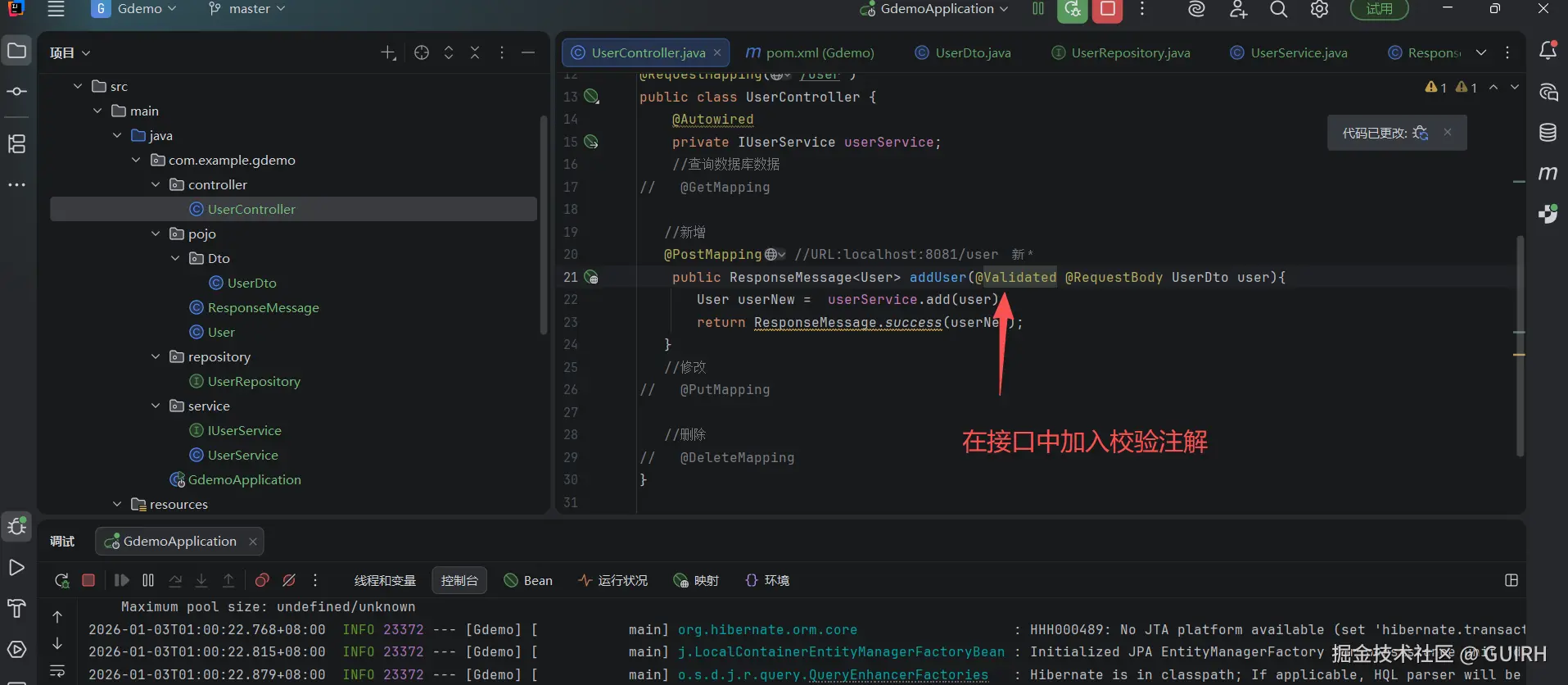Viewport: 1568px width, 685px height.
Task: Open the AI Assistant spiral panel icon
Action: point(1548,92)
